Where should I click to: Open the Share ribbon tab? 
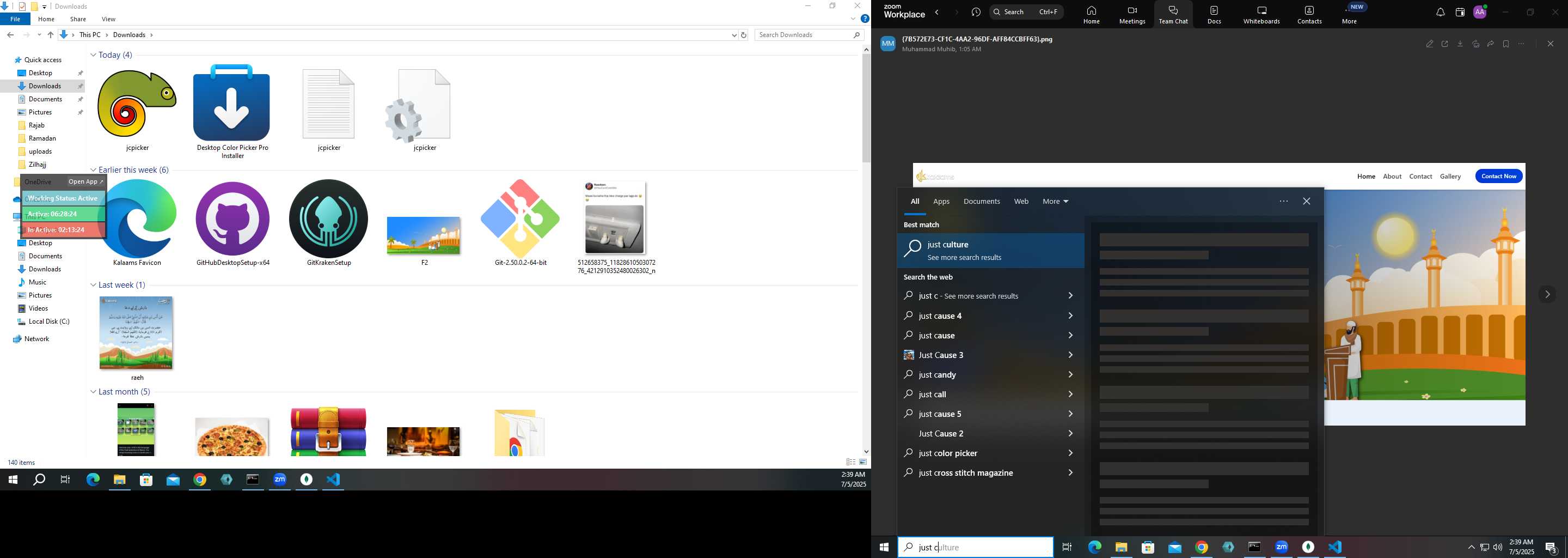tap(78, 20)
